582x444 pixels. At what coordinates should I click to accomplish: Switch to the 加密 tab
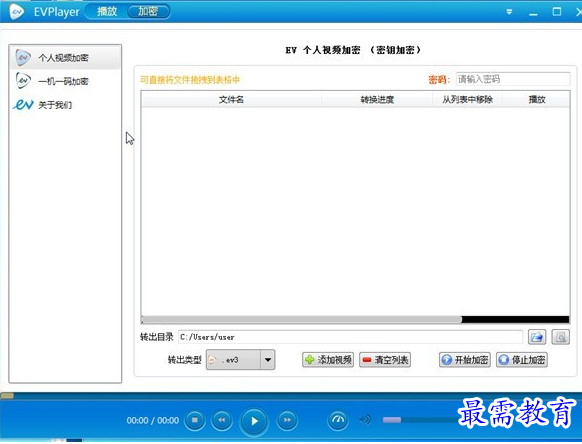pos(148,12)
